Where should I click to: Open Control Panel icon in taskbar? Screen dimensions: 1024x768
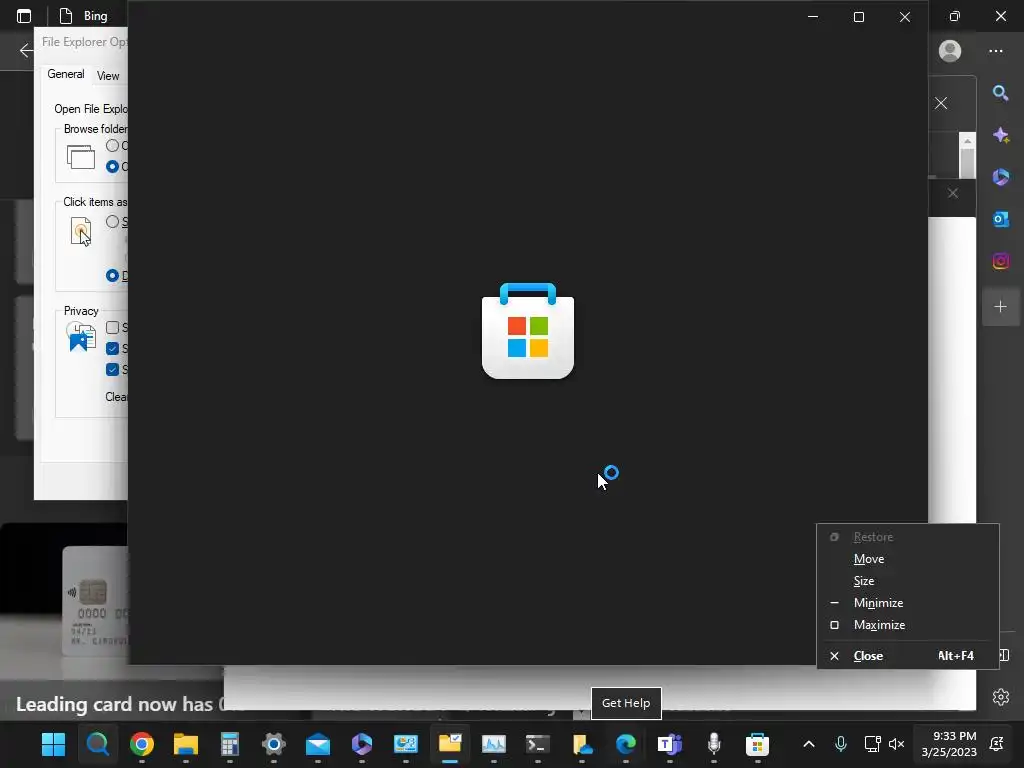tap(406, 744)
